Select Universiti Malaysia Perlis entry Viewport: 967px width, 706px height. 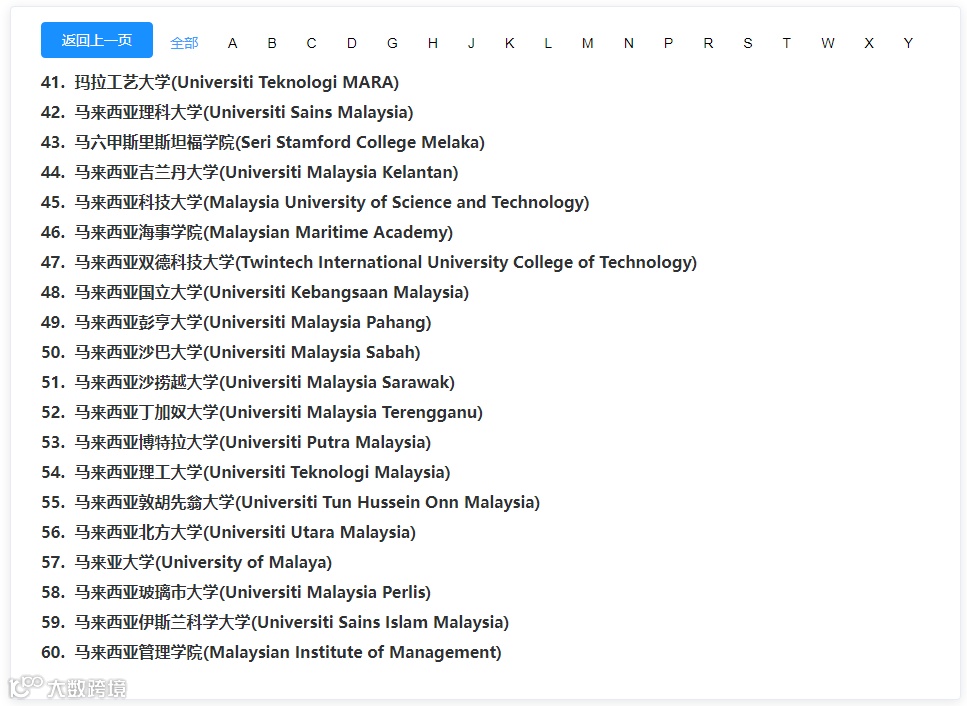pyautogui.click(x=236, y=592)
